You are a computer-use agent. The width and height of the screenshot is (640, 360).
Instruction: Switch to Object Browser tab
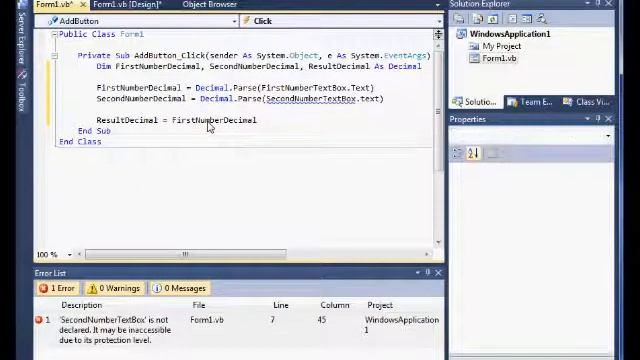[210, 4]
